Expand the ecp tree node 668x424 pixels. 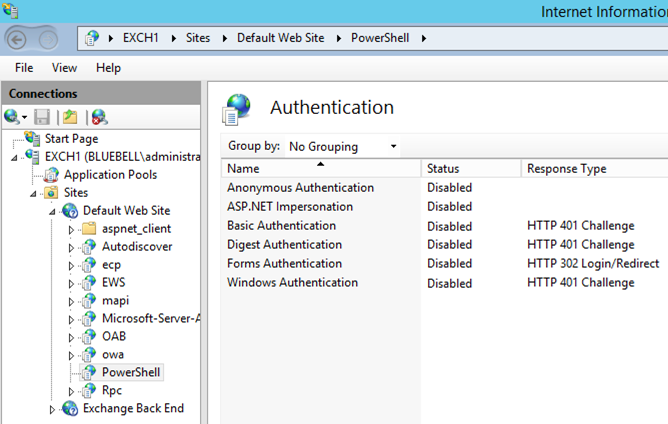coord(71,265)
